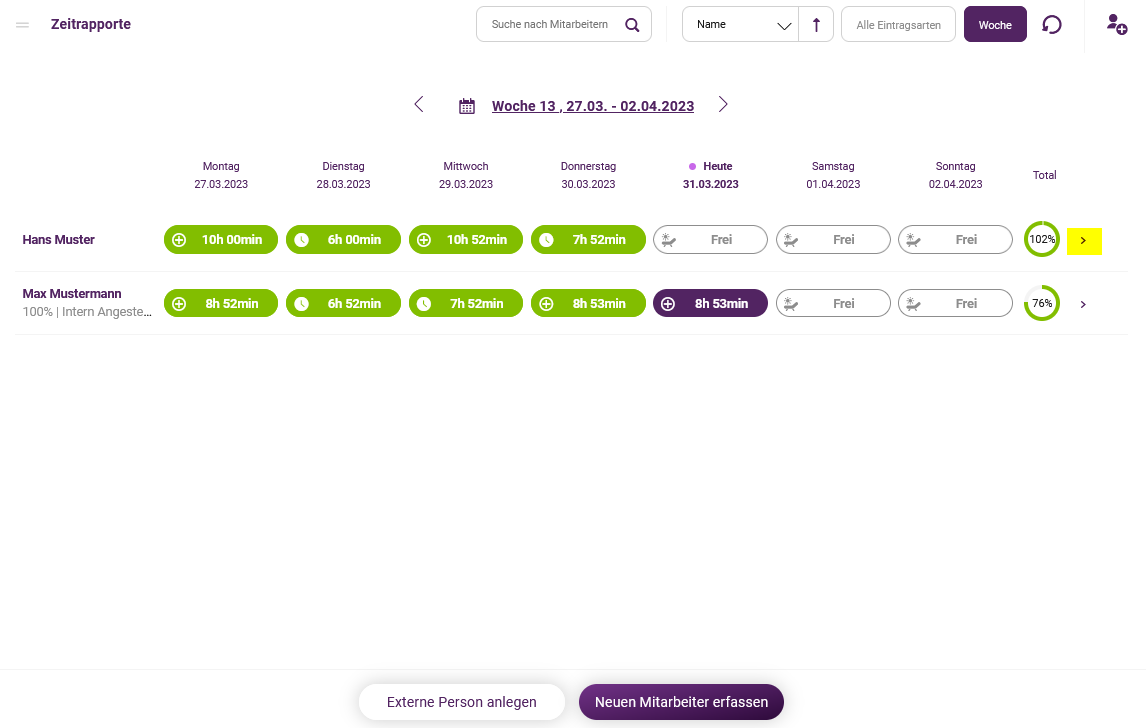Image resolution: width=1146 pixels, height=728 pixels.
Task: Click Max Mustermann's Sunday Frei pill
Action: 955,303
